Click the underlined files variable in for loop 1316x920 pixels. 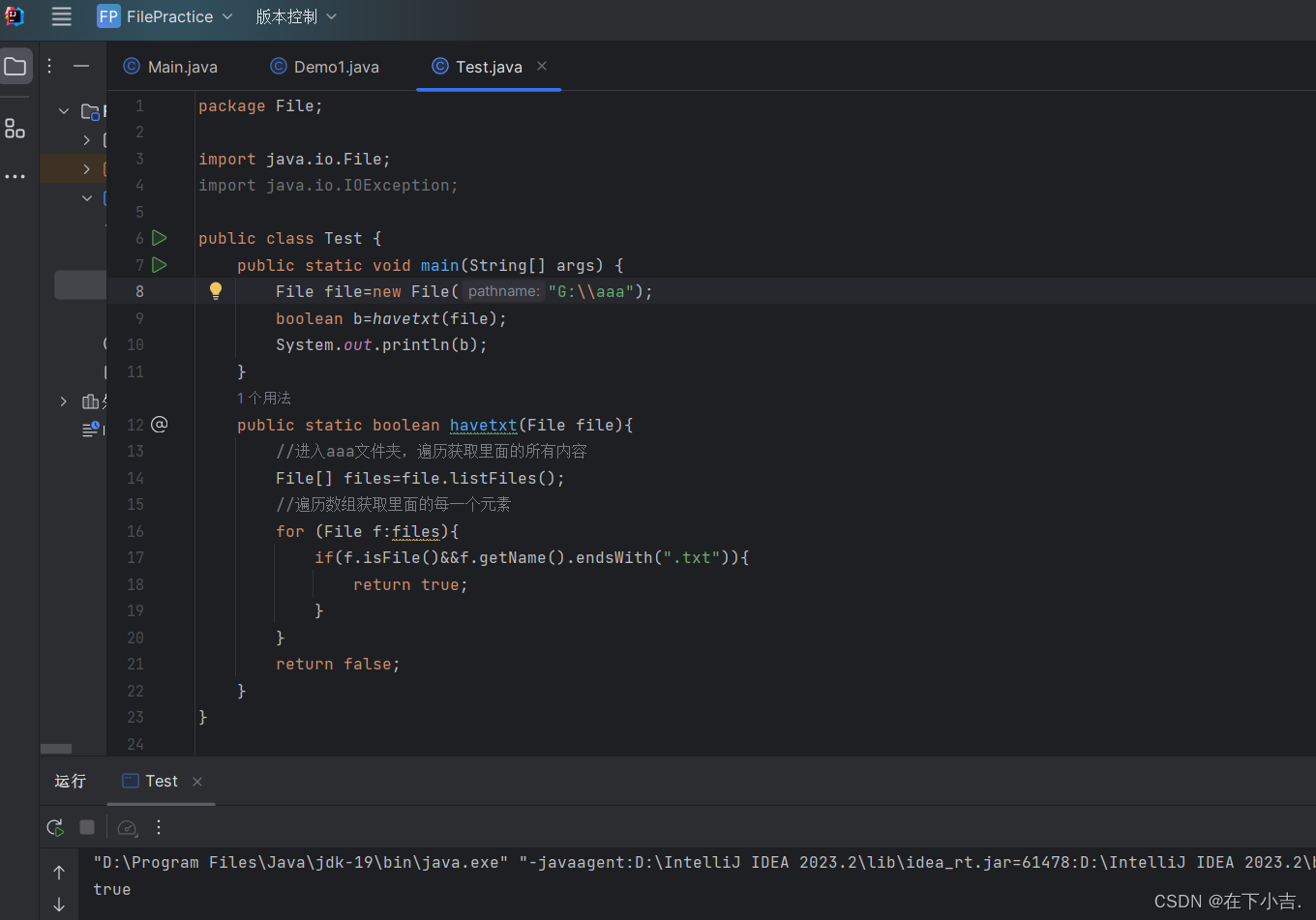415,531
